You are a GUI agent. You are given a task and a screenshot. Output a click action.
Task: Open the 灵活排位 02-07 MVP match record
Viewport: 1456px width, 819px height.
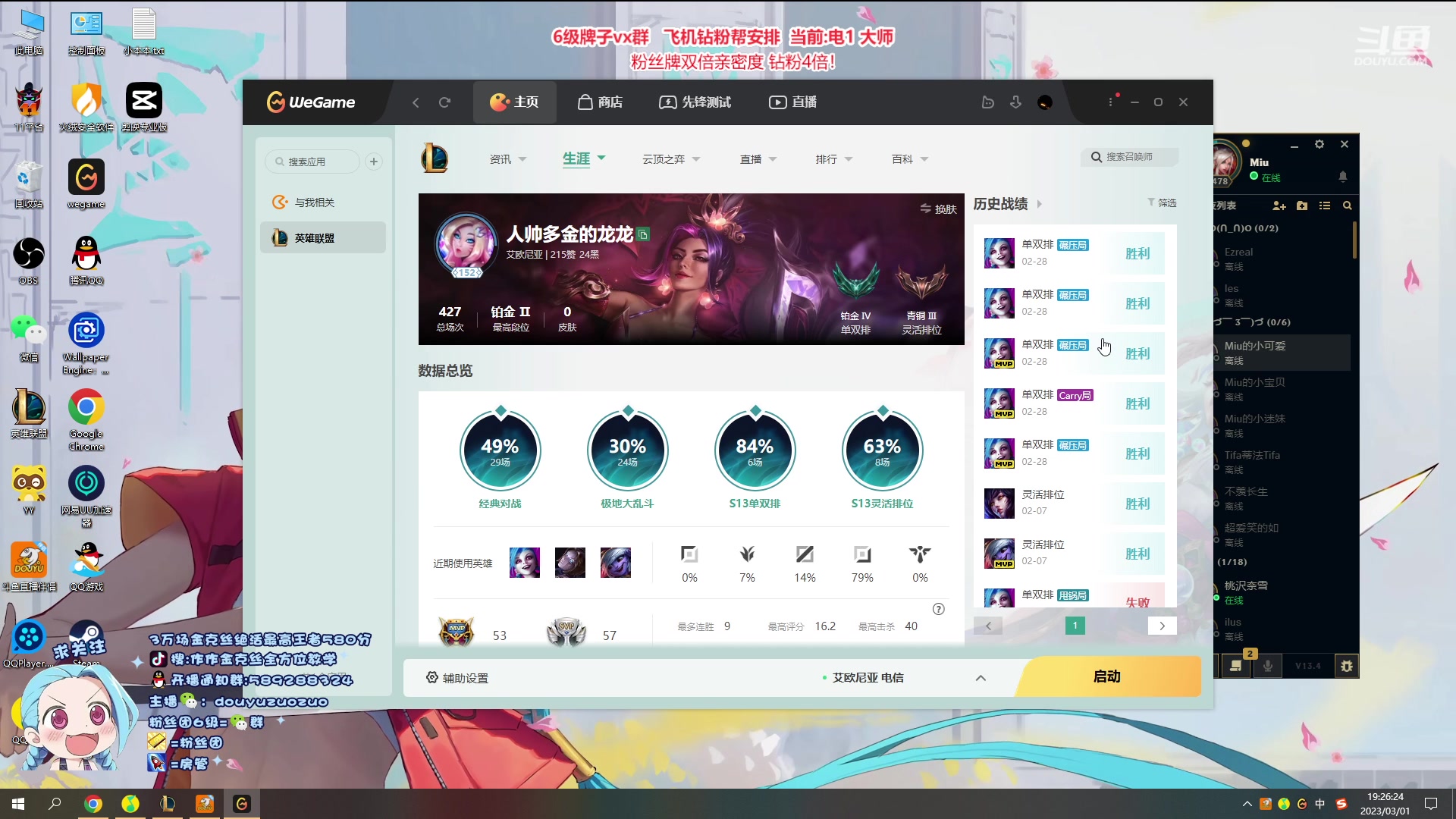click(x=1074, y=554)
